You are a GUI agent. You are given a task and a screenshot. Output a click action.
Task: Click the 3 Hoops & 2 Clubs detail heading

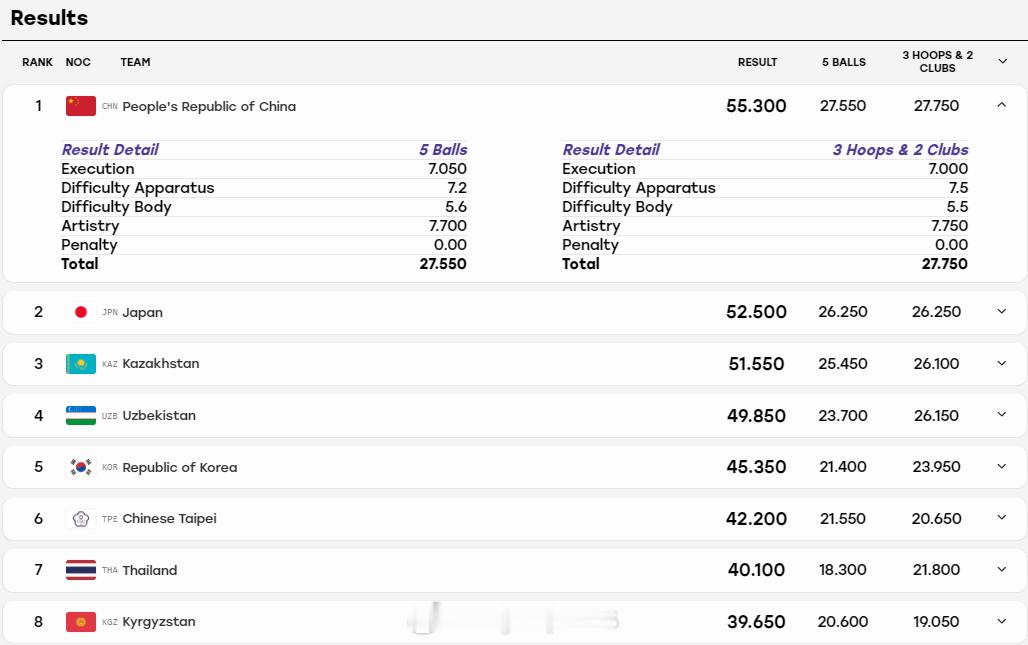coord(900,149)
